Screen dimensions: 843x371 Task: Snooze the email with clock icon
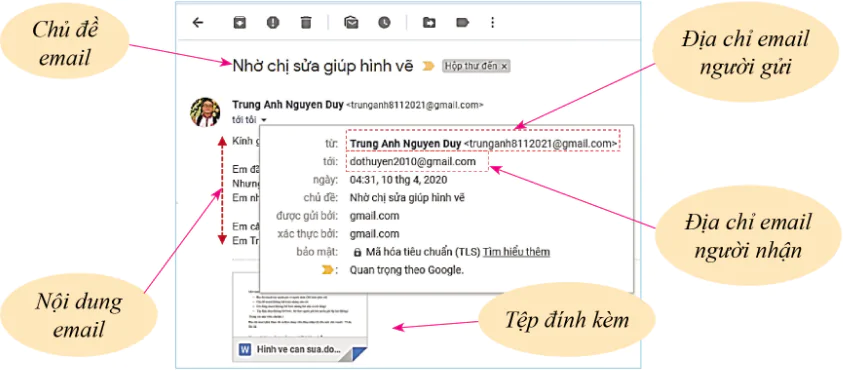click(x=384, y=23)
